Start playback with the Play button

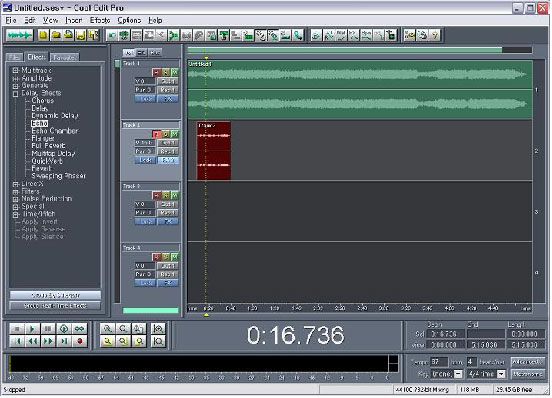[x=32, y=329]
